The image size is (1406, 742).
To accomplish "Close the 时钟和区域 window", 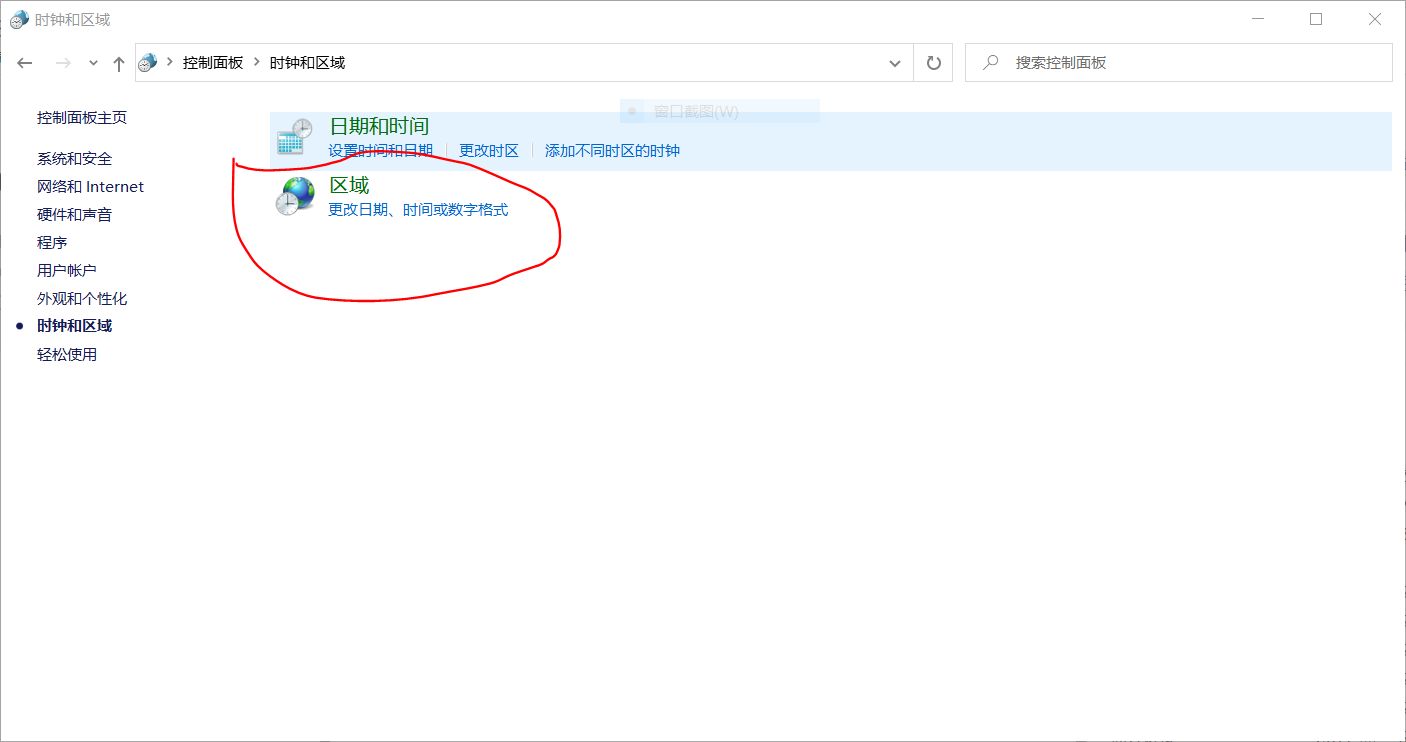I will pyautogui.click(x=1375, y=19).
